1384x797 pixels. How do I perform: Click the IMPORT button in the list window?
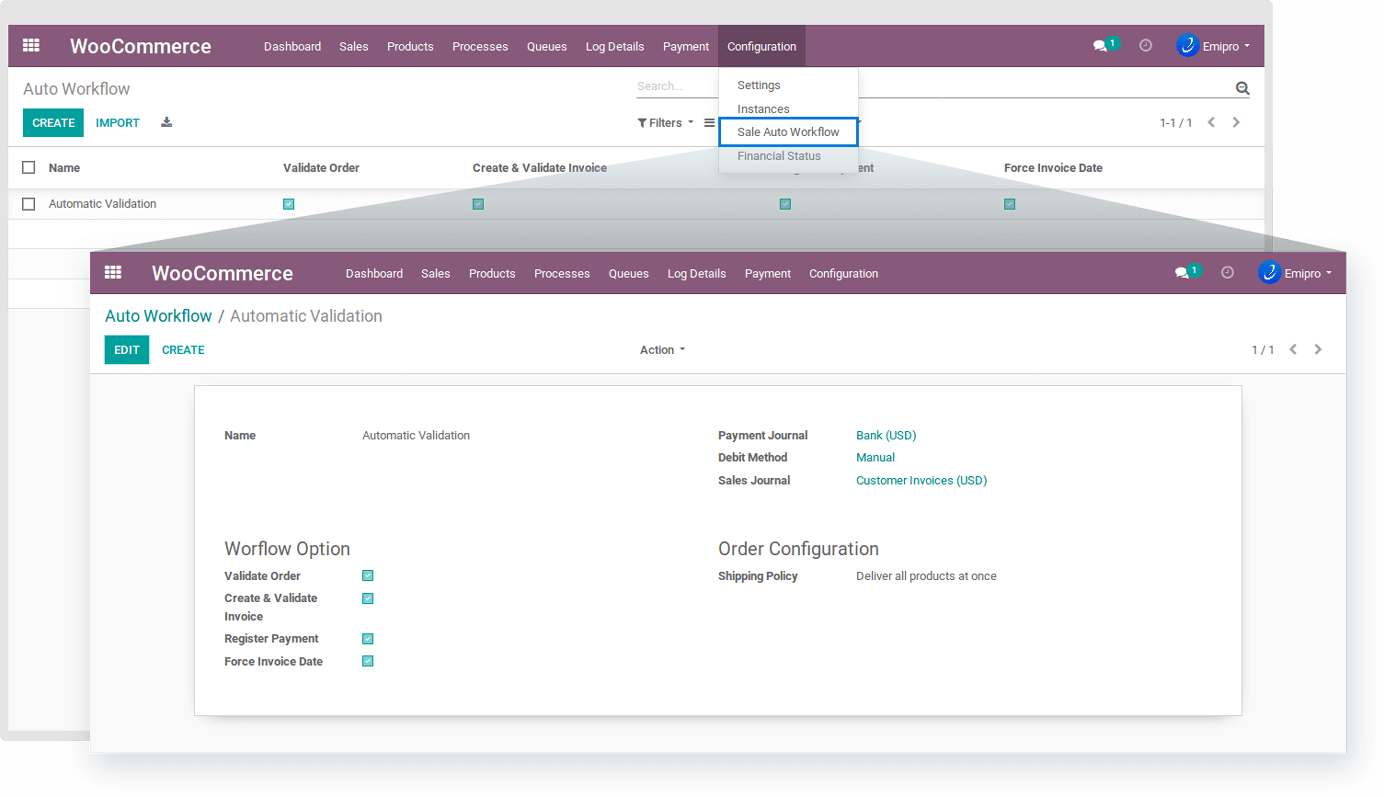pos(118,123)
